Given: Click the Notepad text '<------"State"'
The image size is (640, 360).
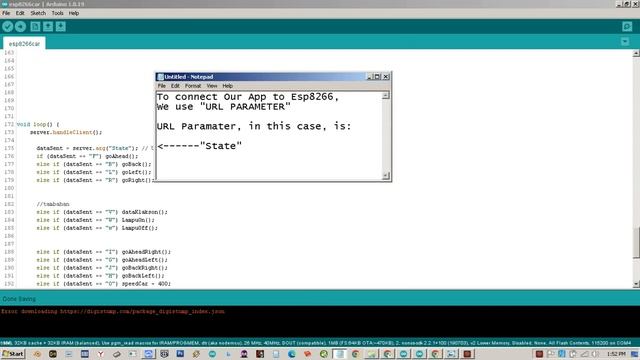Looking at the screenshot, I should click(x=200, y=146).
